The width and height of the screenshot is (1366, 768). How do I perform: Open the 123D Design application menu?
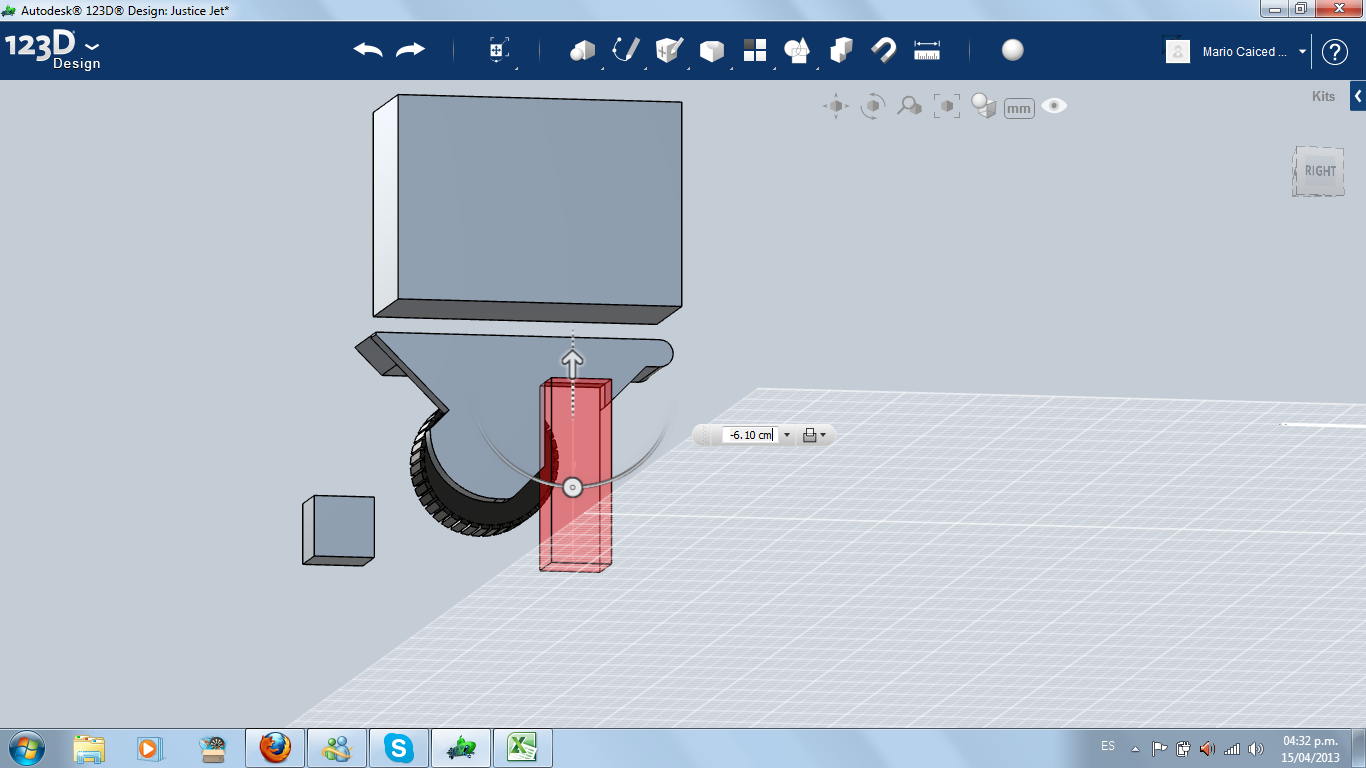click(x=53, y=50)
